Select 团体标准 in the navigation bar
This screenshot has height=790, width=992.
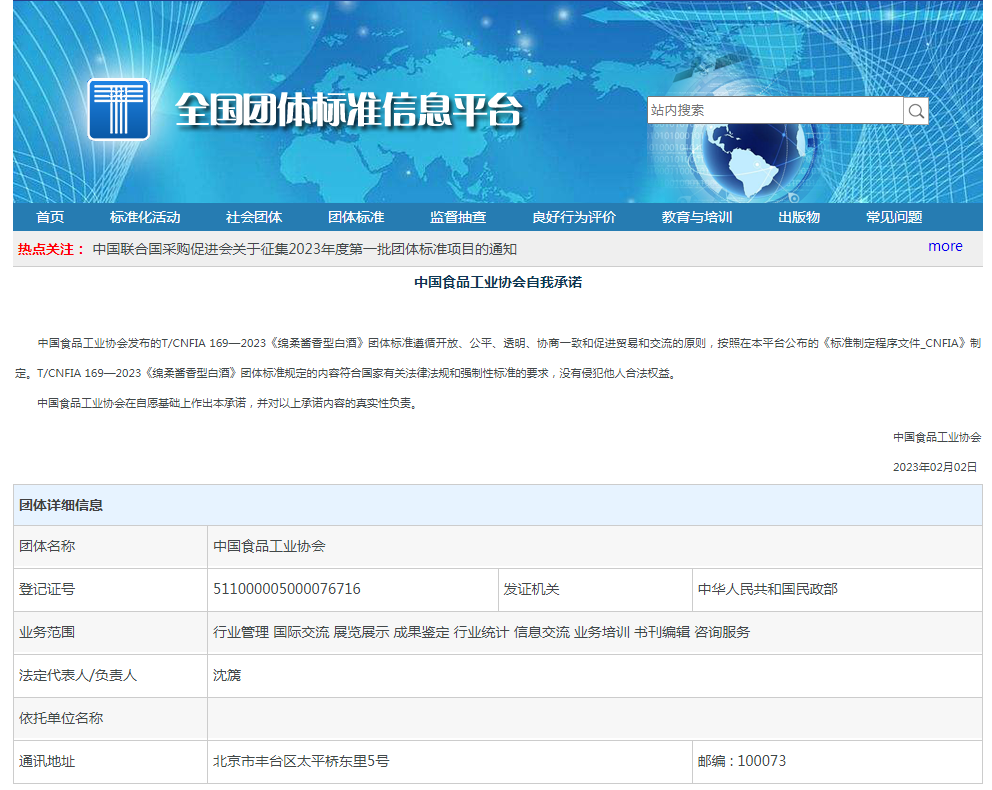(356, 217)
